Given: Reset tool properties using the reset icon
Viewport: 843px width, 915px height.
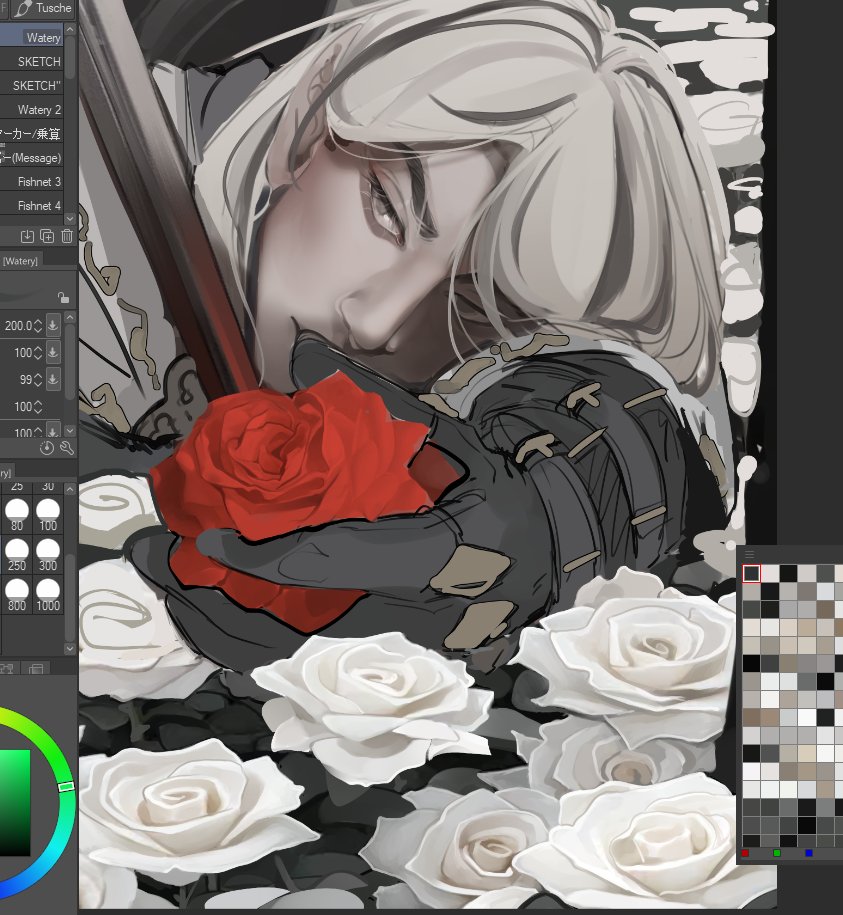Looking at the screenshot, I should (45, 448).
